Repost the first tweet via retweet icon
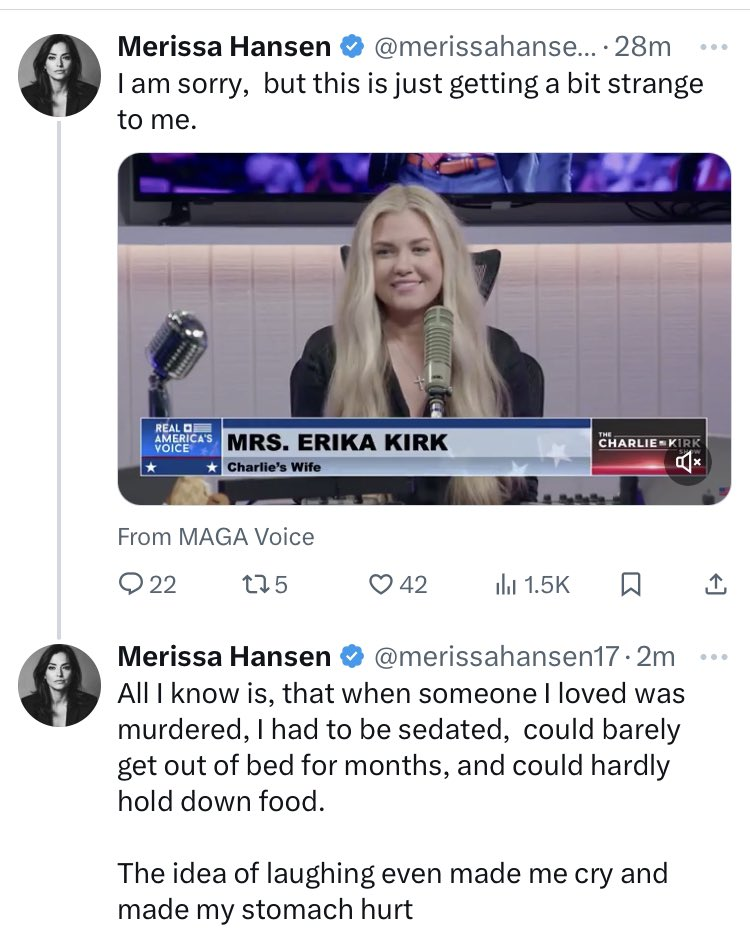 click(x=258, y=585)
